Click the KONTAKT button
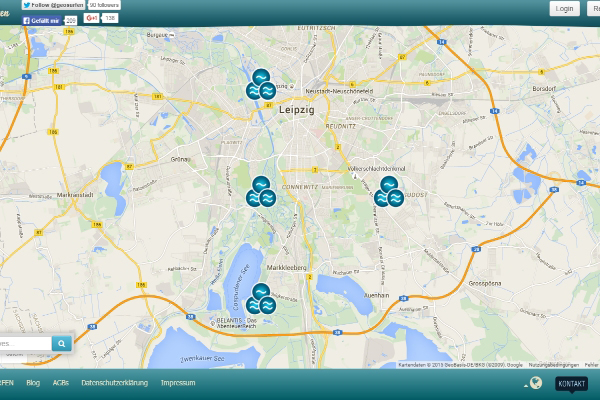Image resolution: width=600 pixels, height=400 pixels. pos(571,384)
